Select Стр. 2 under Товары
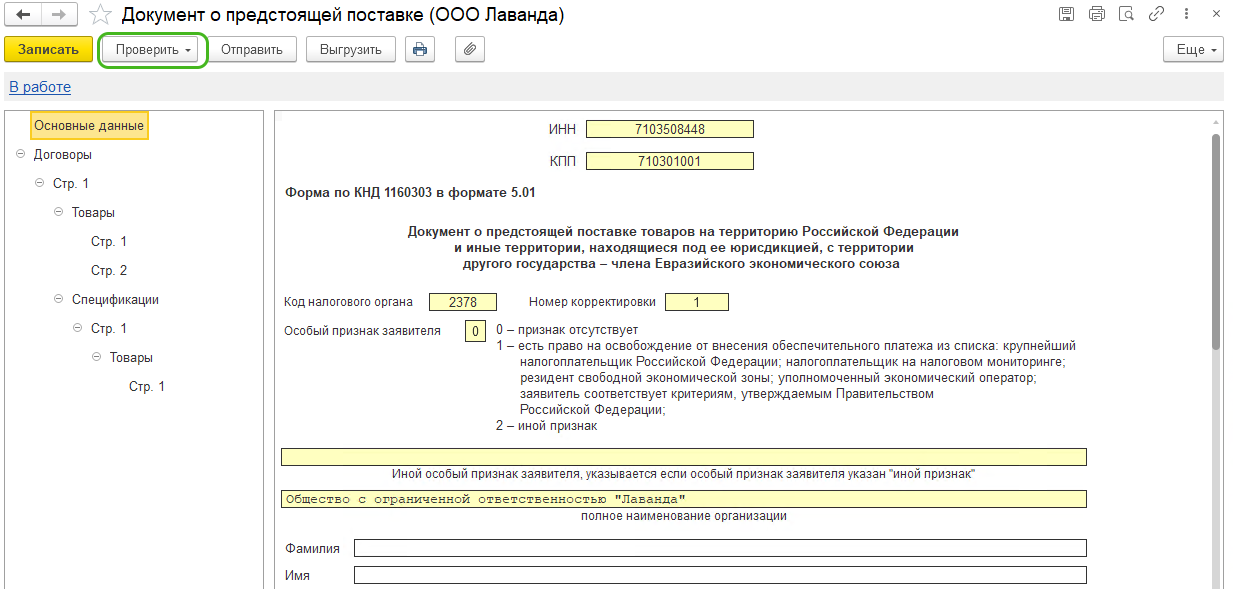Screen dimensions: 1233x589 click(x=109, y=270)
